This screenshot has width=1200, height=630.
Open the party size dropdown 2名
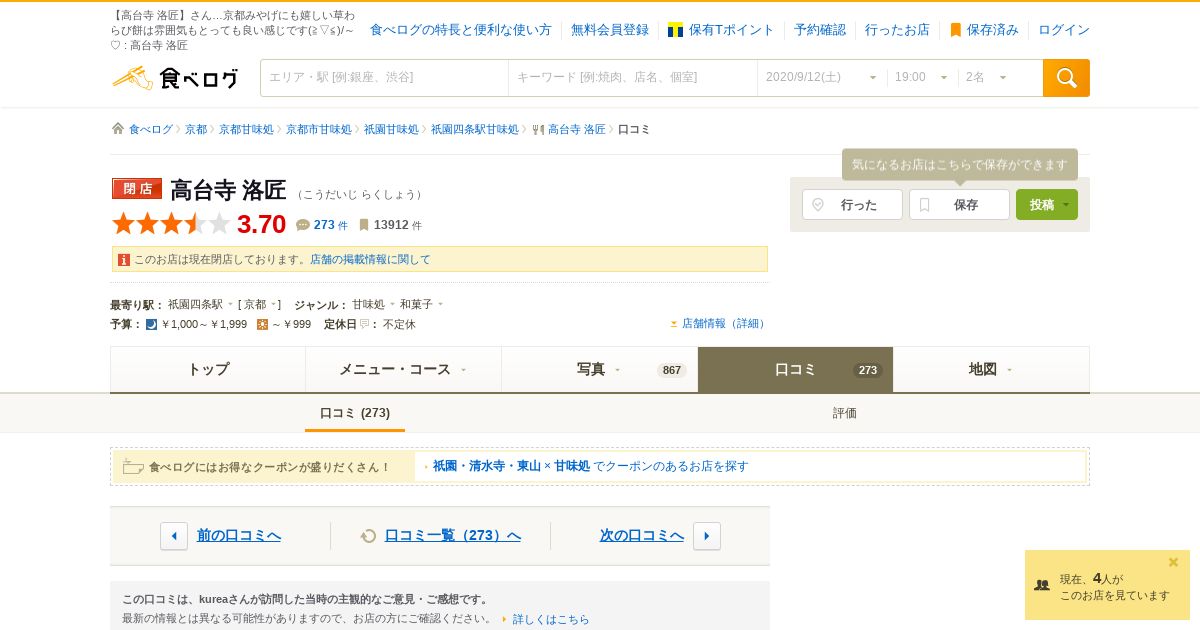pyautogui.click(x=986, y=78)
